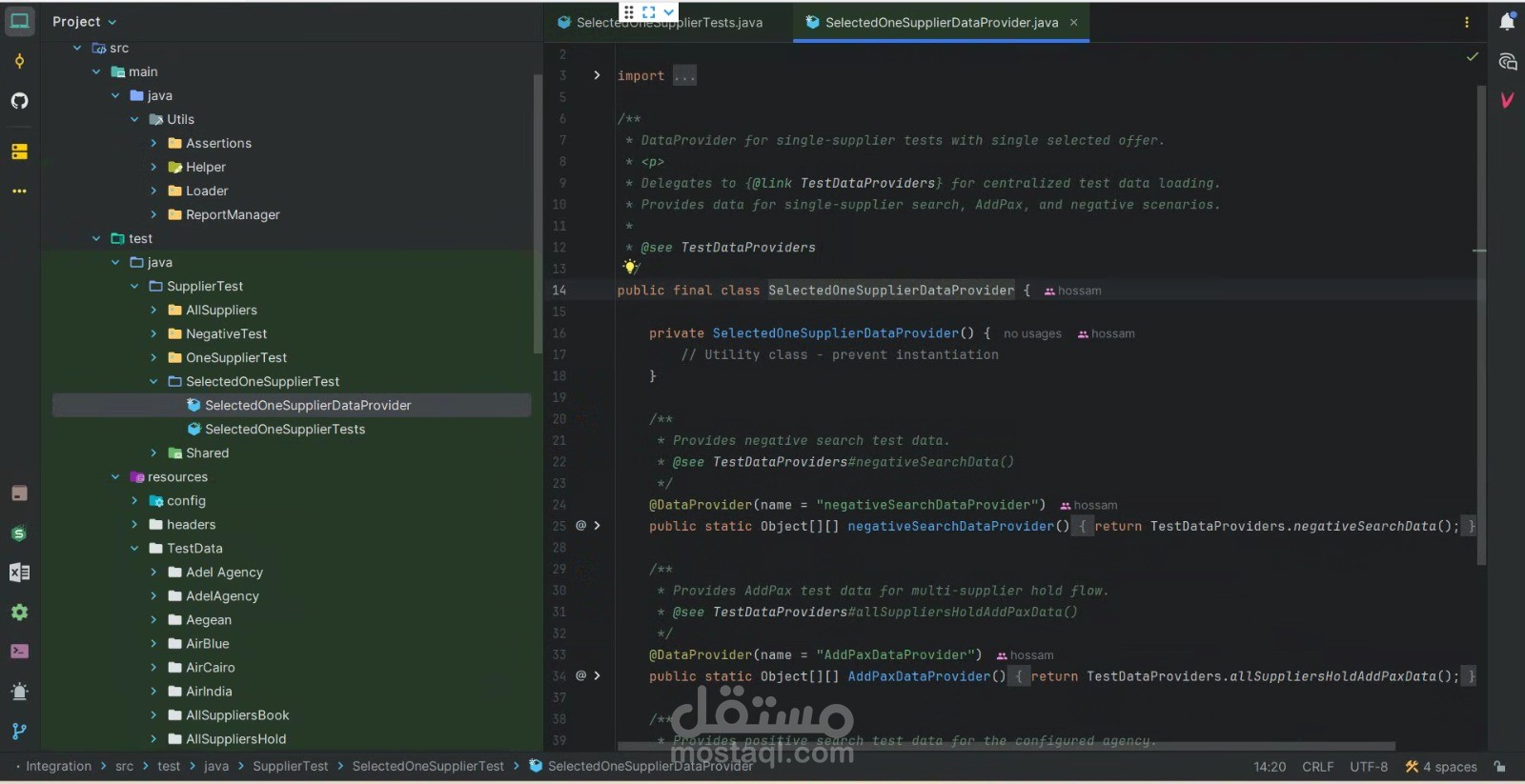Screen dimensions: 1525x784
Task: Select the Helper folder
Action: point(206,167)
